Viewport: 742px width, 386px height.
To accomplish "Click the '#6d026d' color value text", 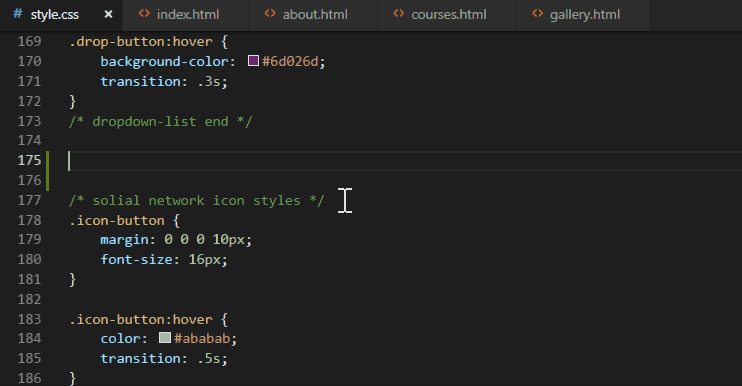I will [290, 61].
